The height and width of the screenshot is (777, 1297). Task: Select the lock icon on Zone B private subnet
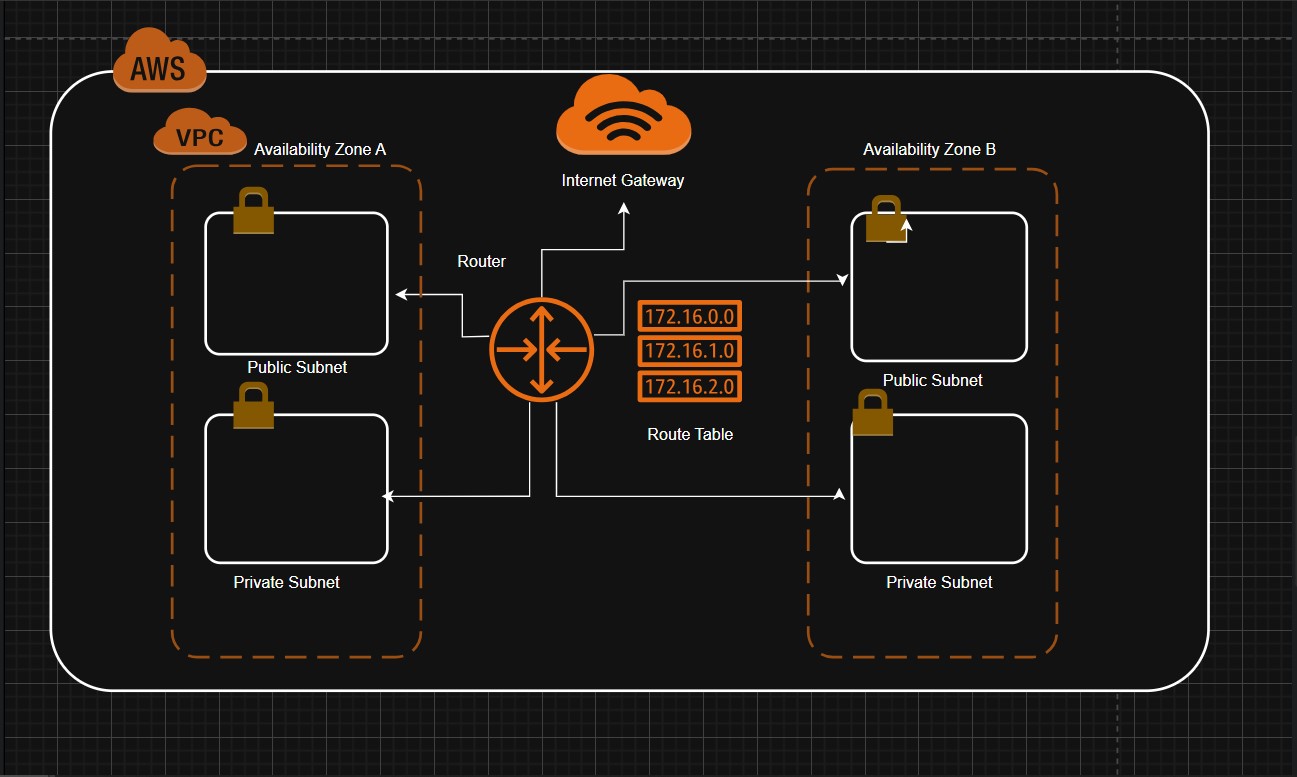click(x=872, y=413)
